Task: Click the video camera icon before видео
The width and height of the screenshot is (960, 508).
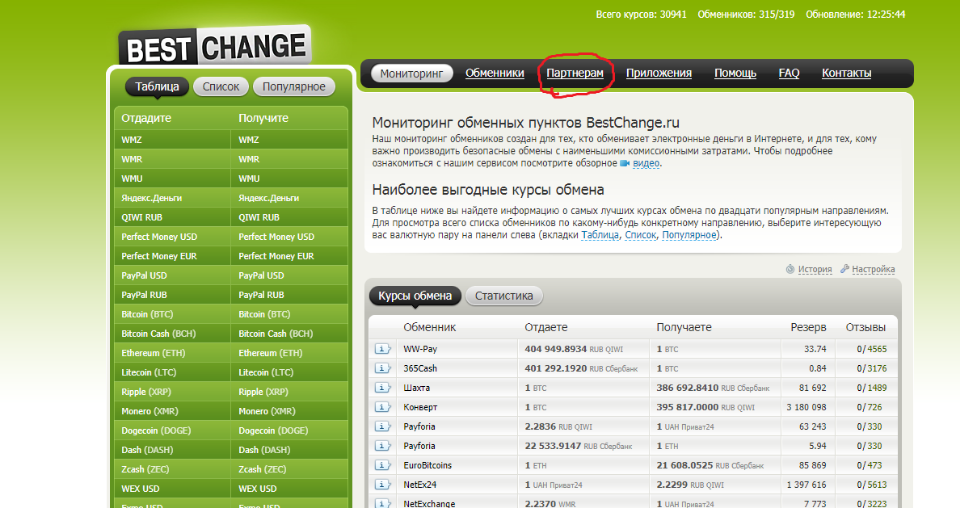Action: (624, 163)
